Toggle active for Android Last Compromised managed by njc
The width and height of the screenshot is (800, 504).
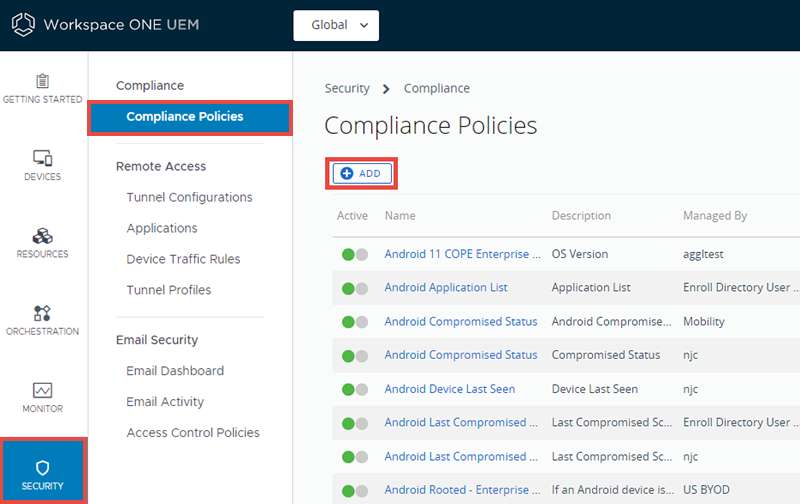coord(355,457)
